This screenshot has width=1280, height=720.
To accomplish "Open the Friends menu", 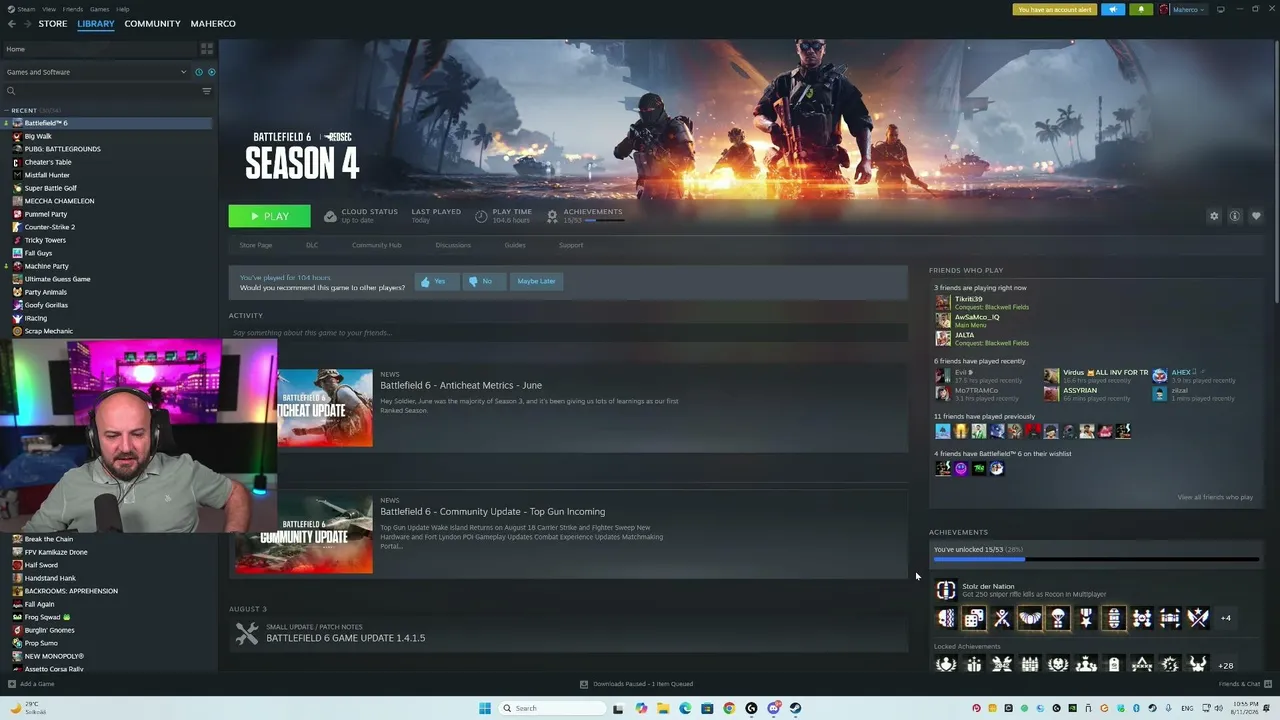I will point(72,9).
